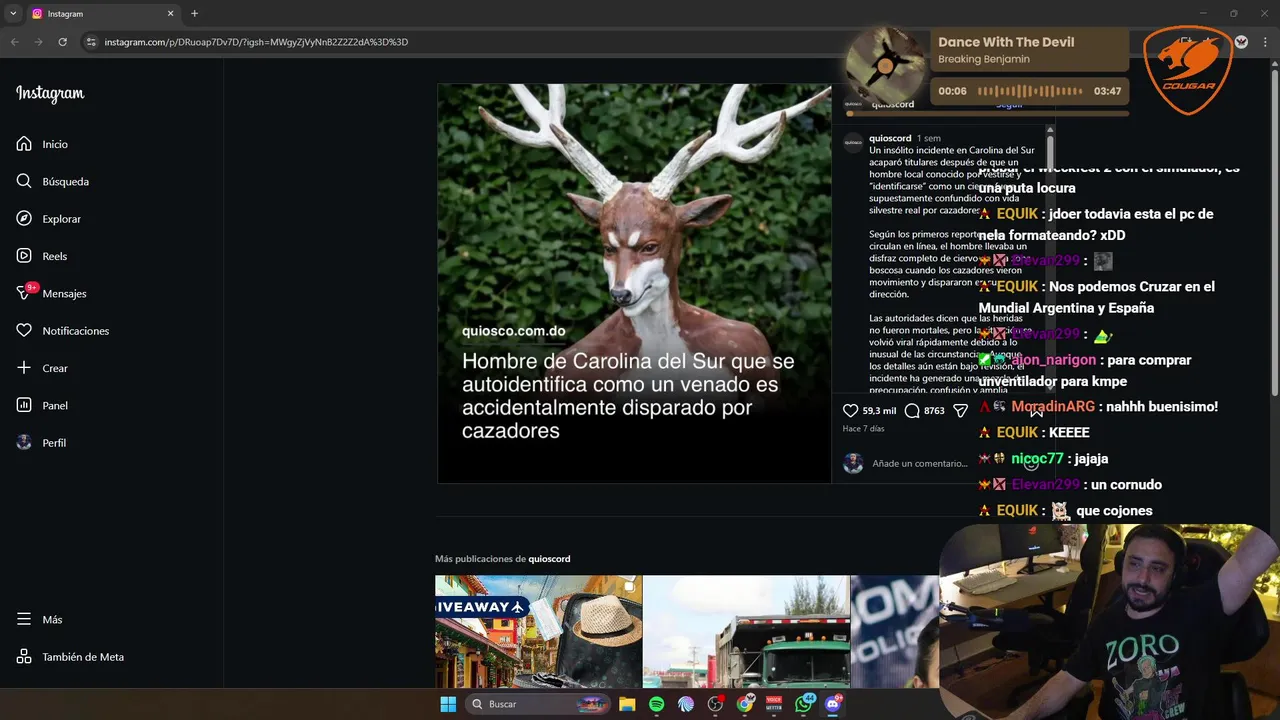Open Voicemeeter from the taskbar

774,704
